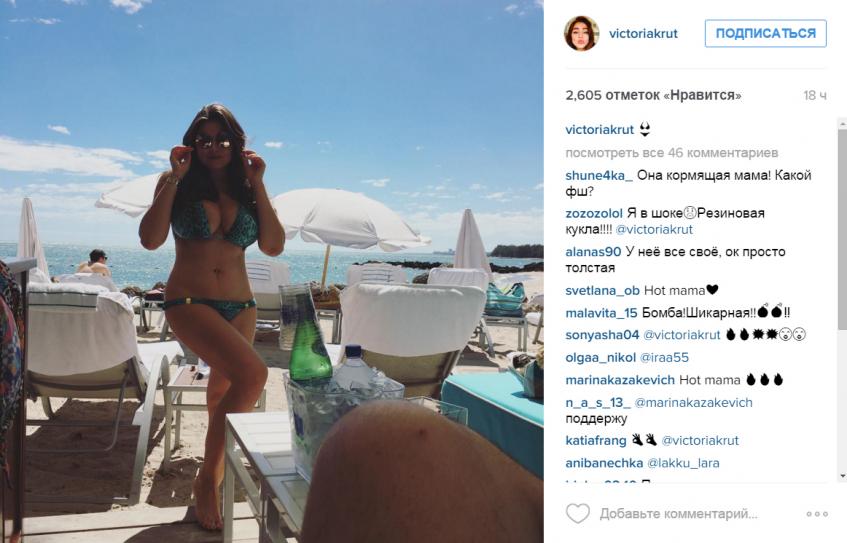Screen dimensions: 847x543
Task: Open zozozolol commenter profile
Action: pyautogui.click(x=594, y=213)
